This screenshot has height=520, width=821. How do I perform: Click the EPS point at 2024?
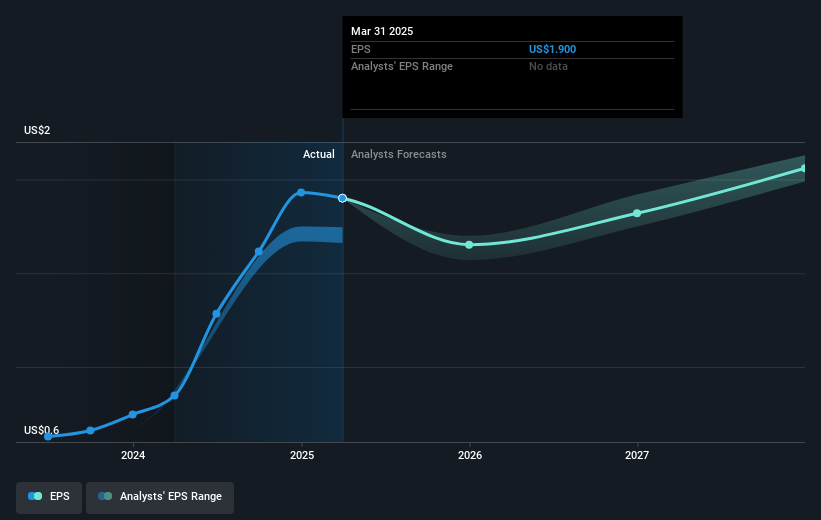[133, 414]
